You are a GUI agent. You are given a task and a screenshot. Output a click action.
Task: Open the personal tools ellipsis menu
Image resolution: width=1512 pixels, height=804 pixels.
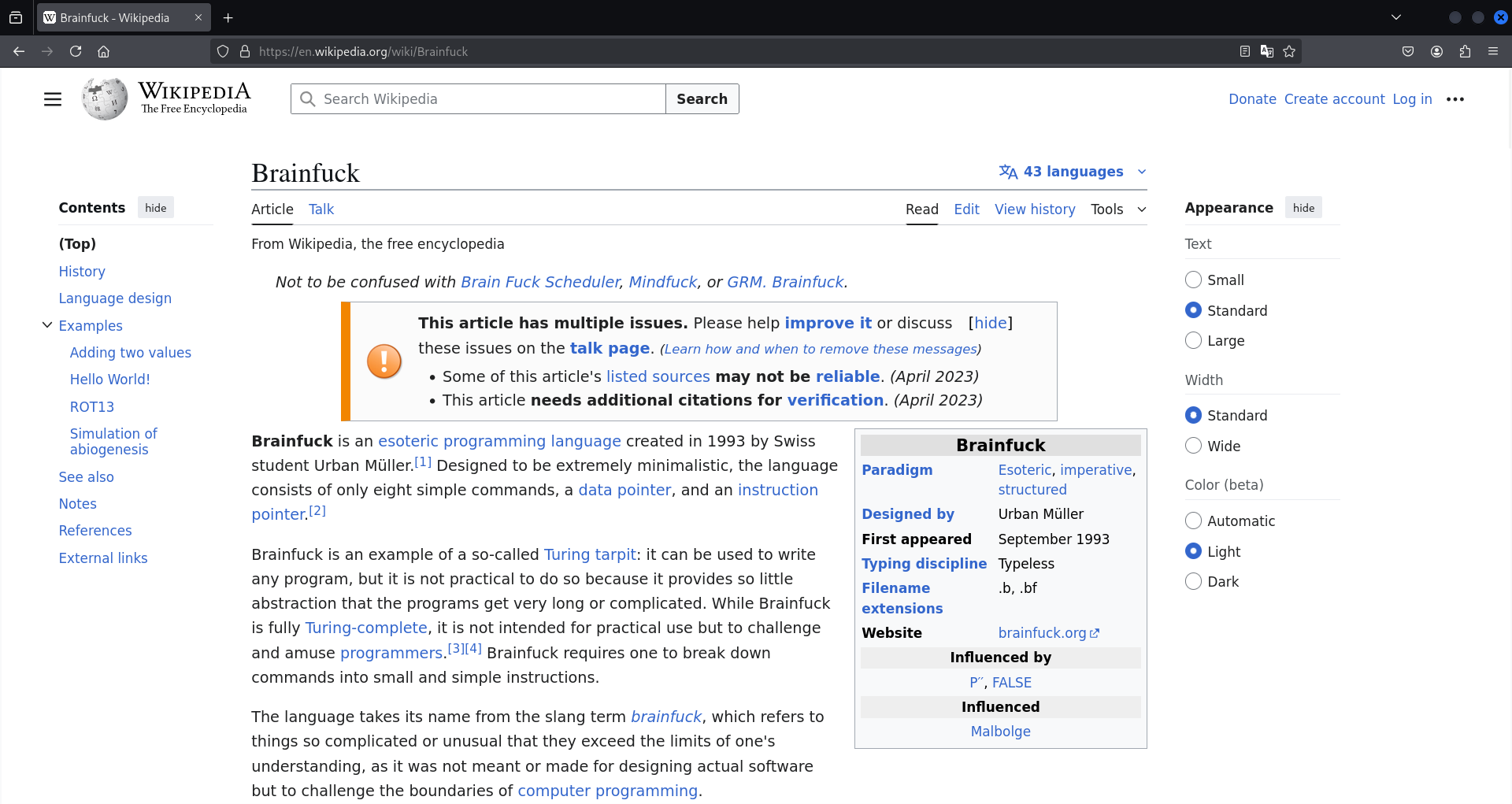(x=1455, y=99)
